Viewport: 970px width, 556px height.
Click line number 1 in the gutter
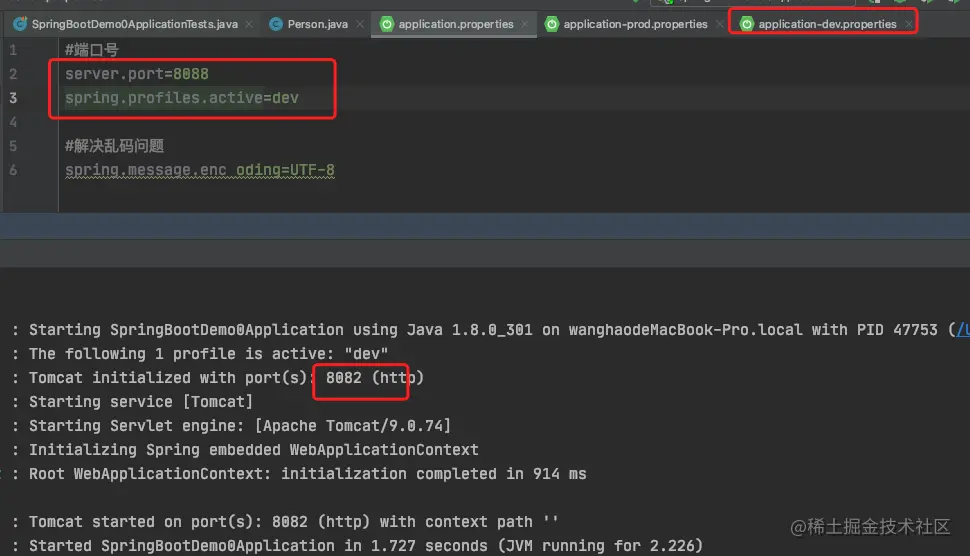pos(13,49)
